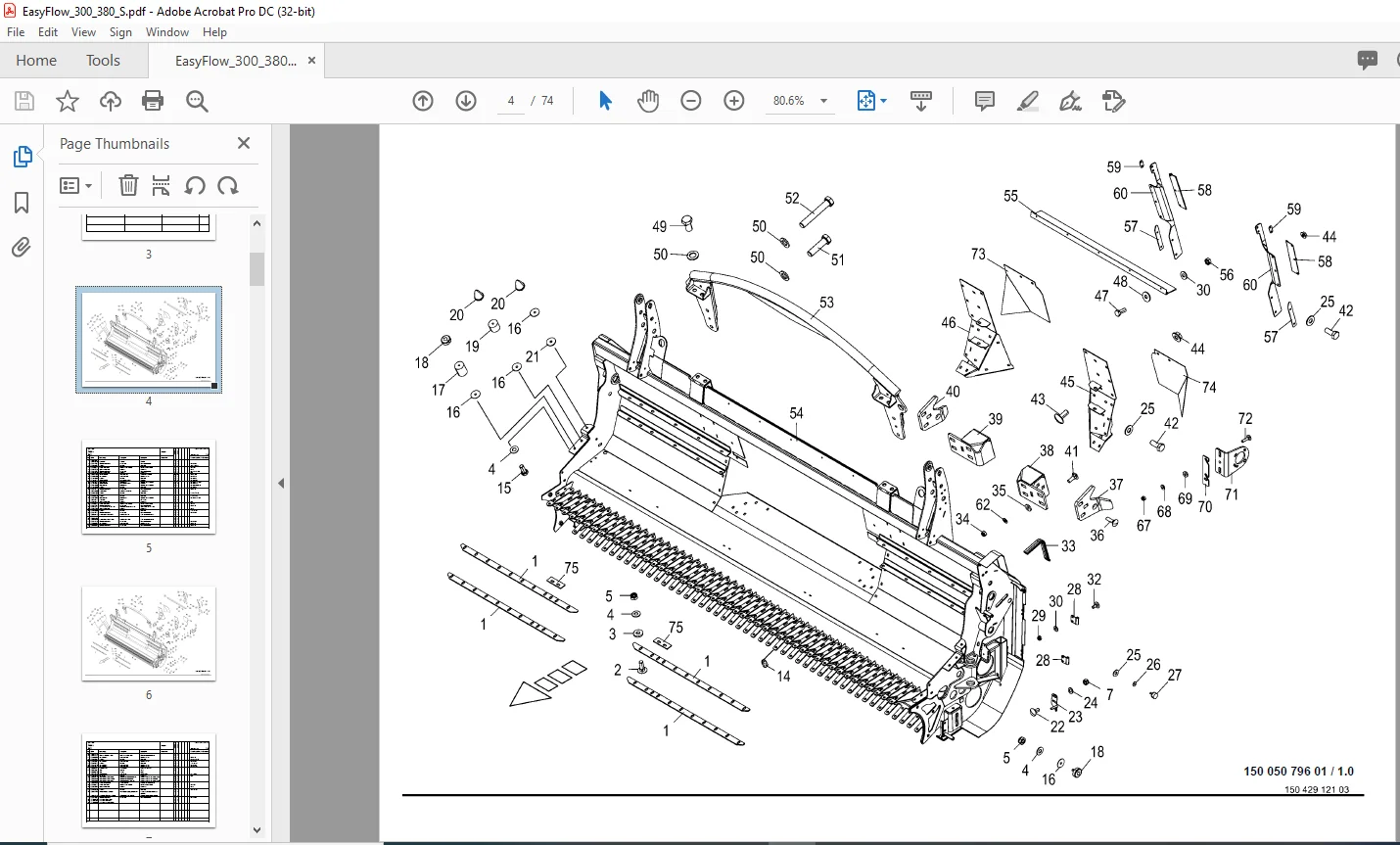Open the Bookmarks panel icon
1400x845 pixels.
coord(22,203)
